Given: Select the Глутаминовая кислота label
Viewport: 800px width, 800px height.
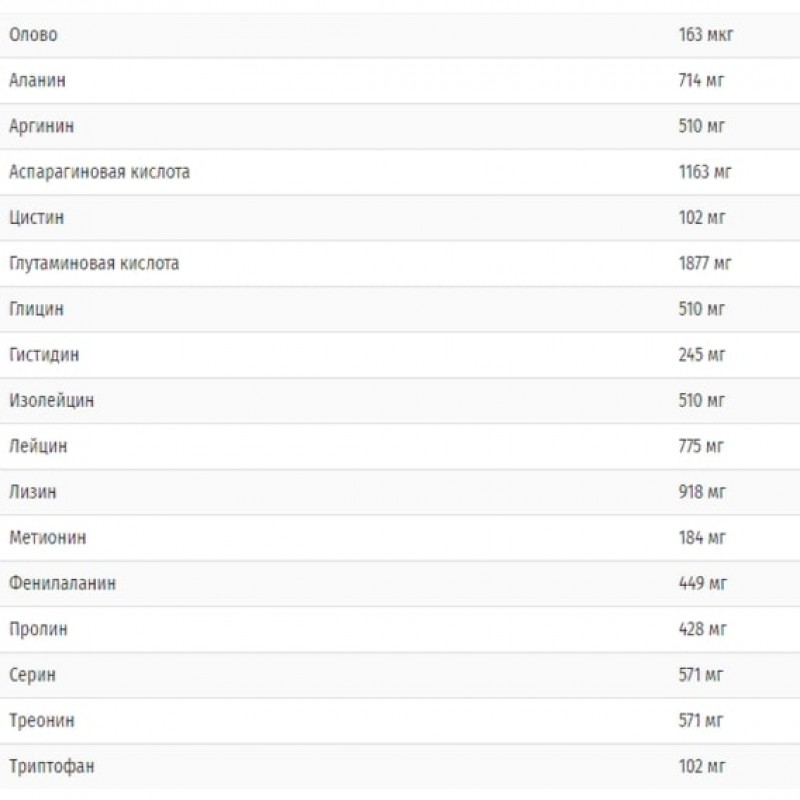Looking at the screenshot, I should [94, 264].
